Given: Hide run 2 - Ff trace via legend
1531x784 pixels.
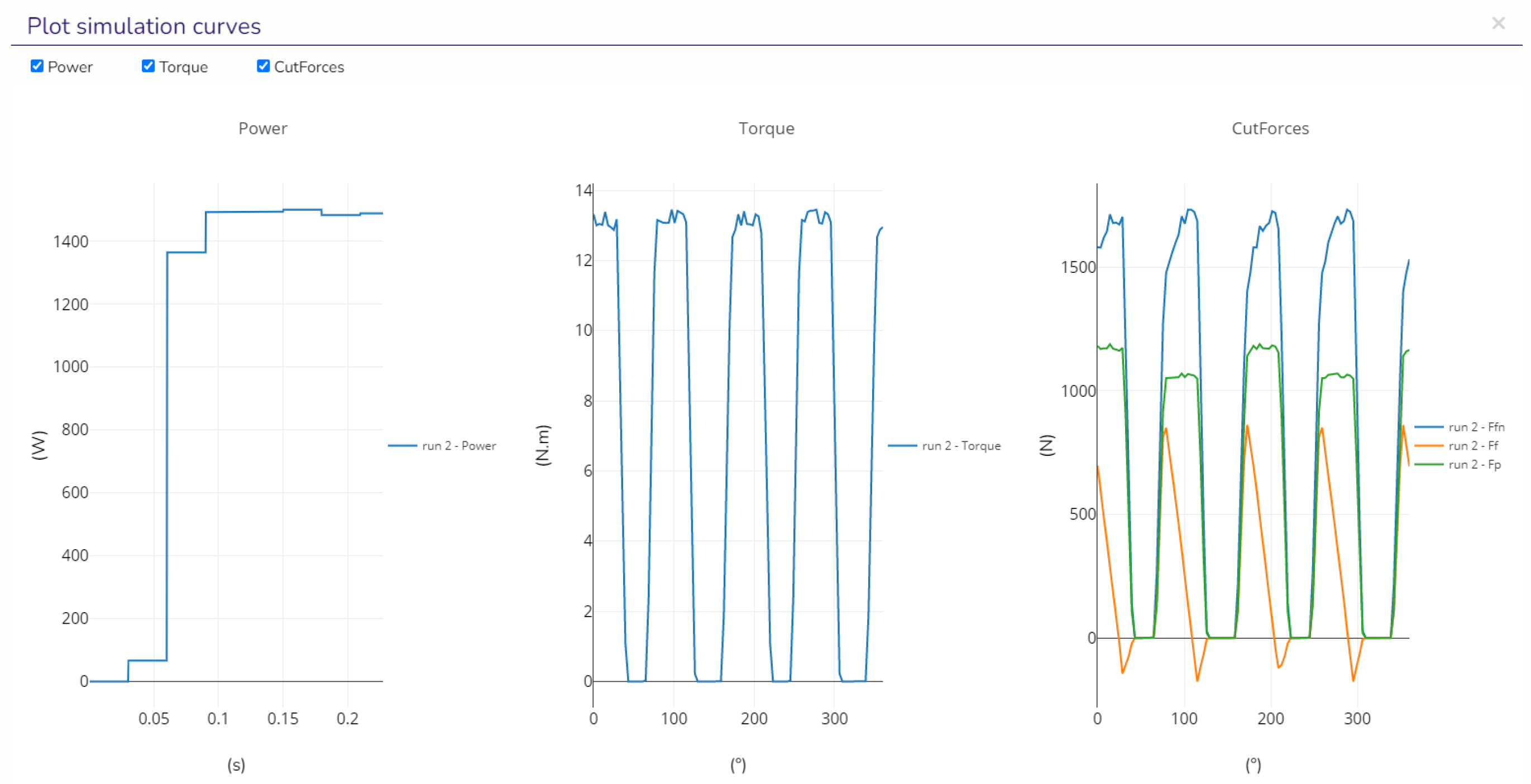Looking at the screenshot, I should (1473, 445).
